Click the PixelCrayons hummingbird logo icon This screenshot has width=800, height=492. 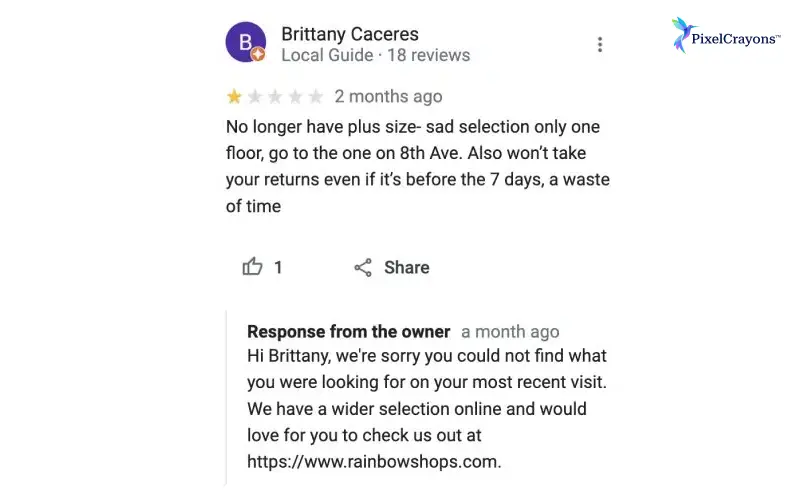tap(683, 35)
